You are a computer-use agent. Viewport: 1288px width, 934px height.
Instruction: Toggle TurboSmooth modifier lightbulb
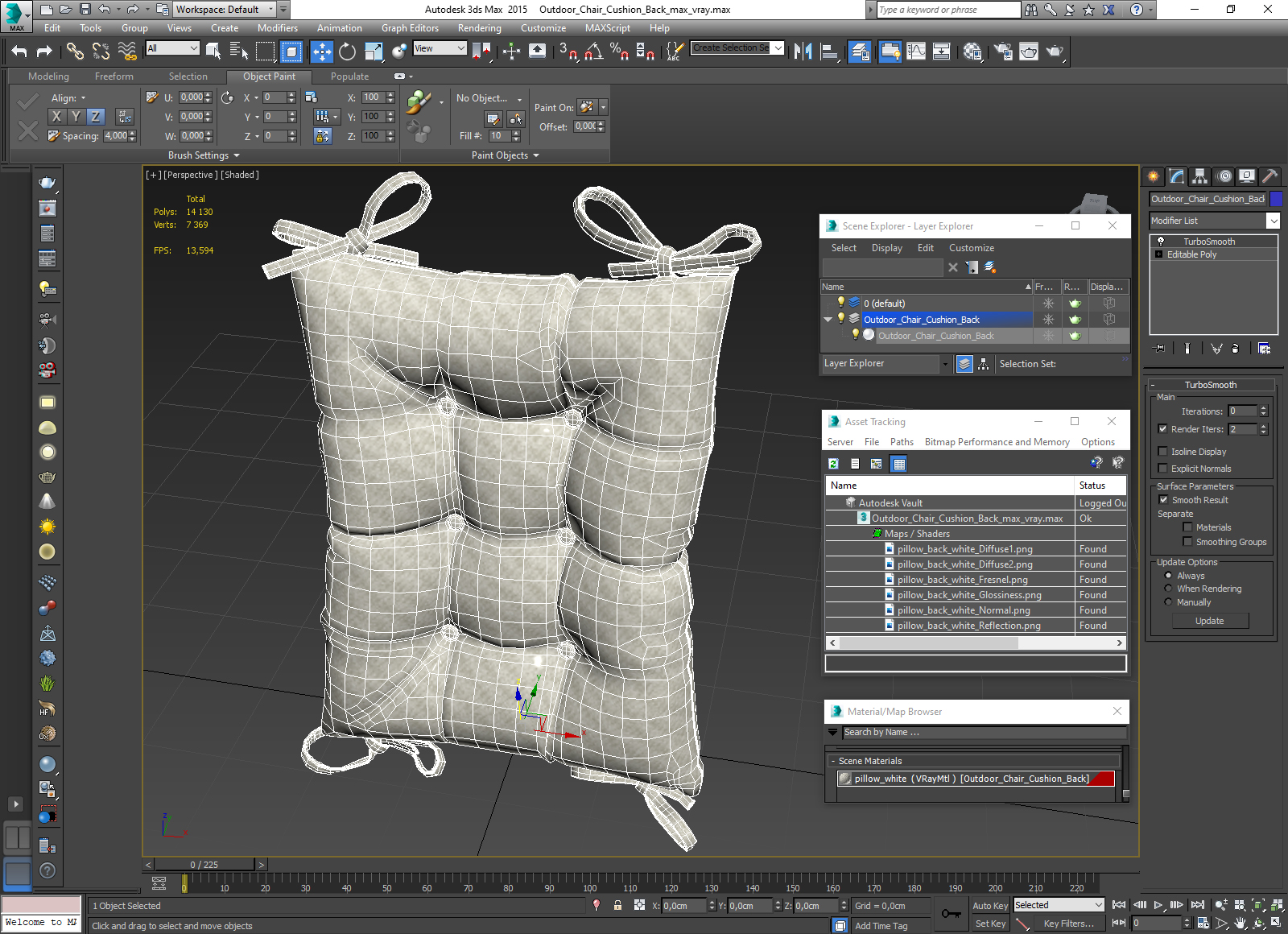(x=1160, y=242)
